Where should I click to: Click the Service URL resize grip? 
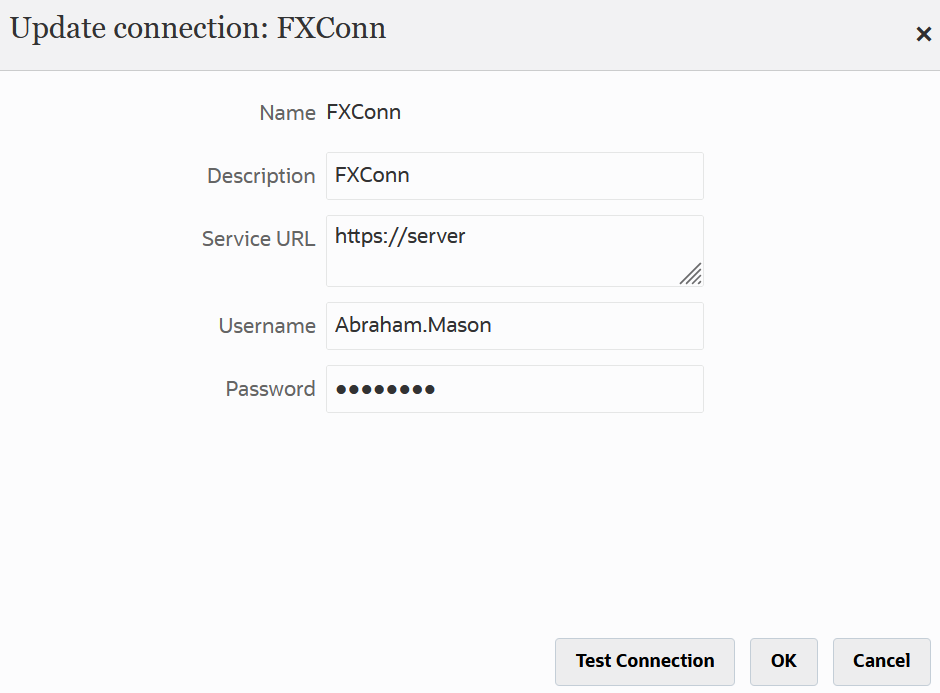(691, 274)
